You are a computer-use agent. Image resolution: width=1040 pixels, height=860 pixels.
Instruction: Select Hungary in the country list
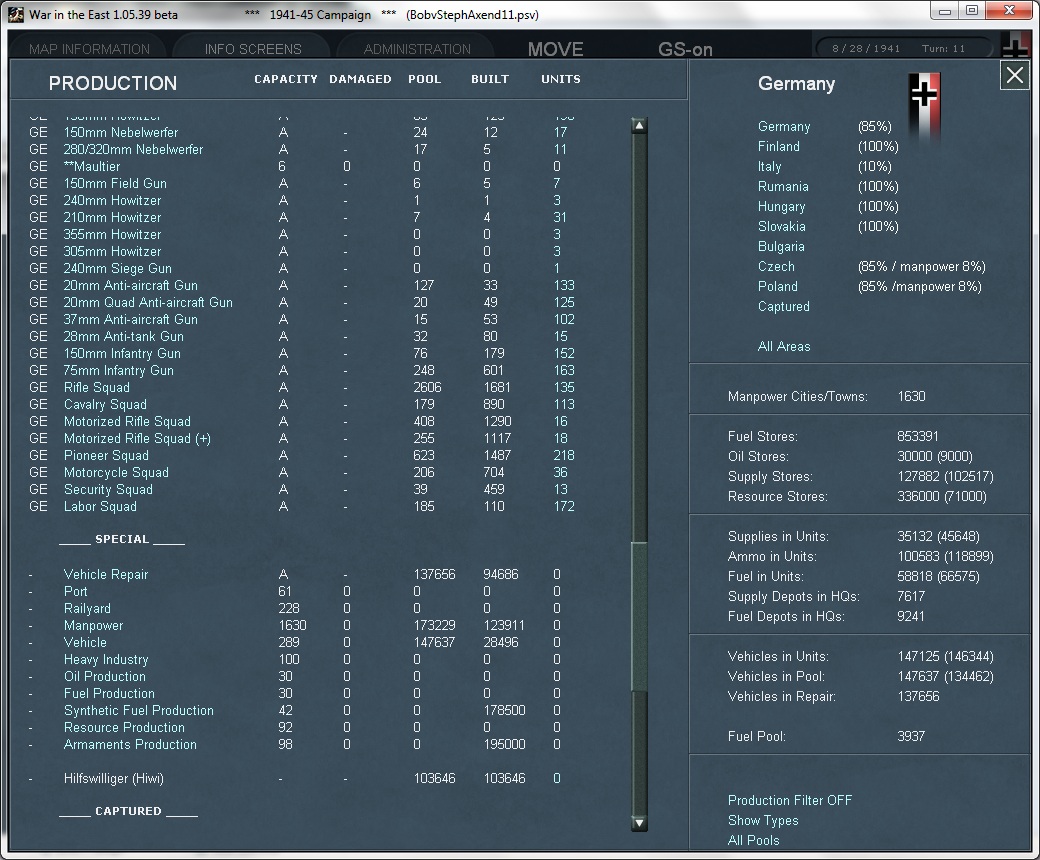point(781,206)
